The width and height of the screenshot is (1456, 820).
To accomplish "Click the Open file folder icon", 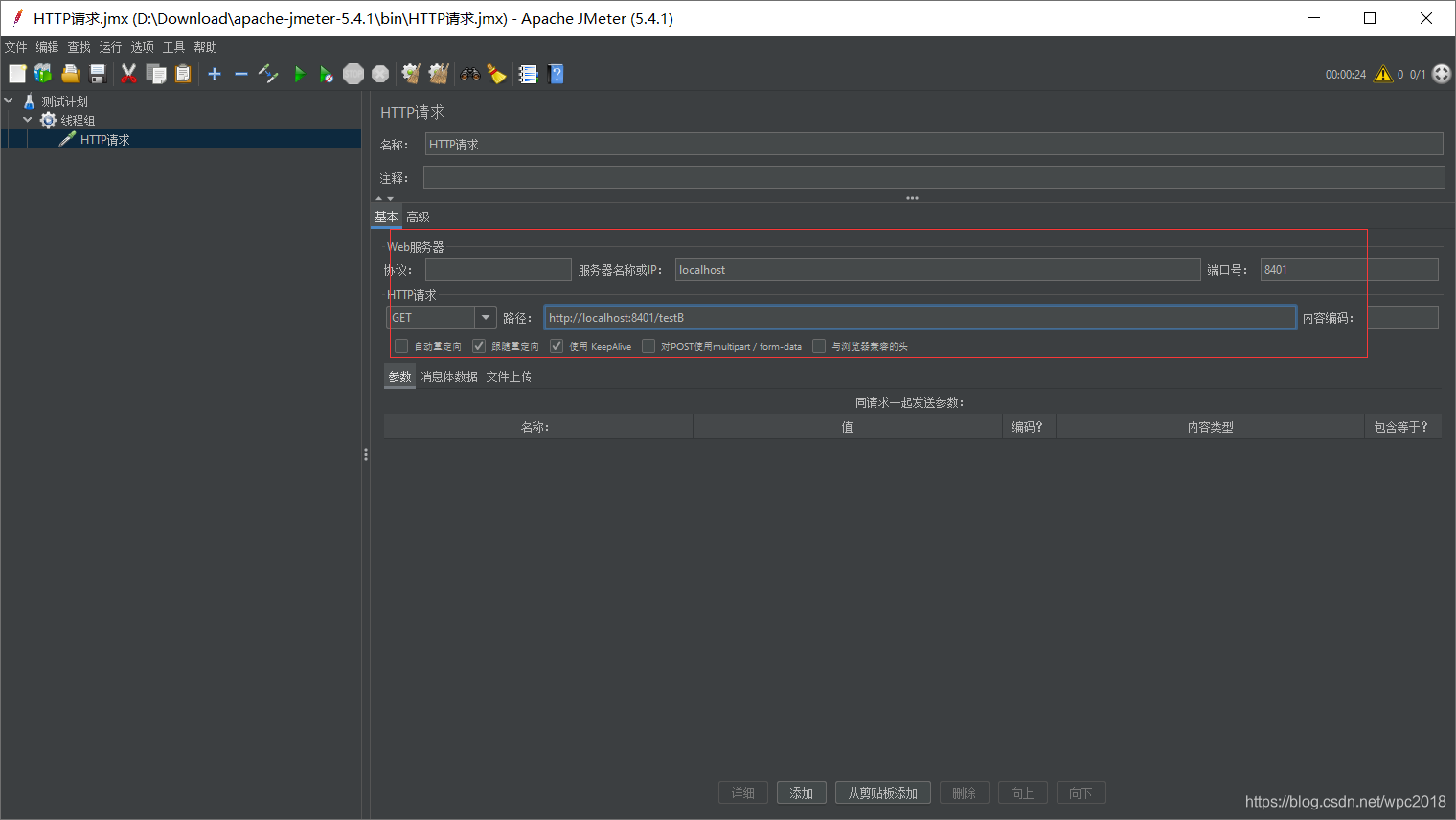I will 70,74.
